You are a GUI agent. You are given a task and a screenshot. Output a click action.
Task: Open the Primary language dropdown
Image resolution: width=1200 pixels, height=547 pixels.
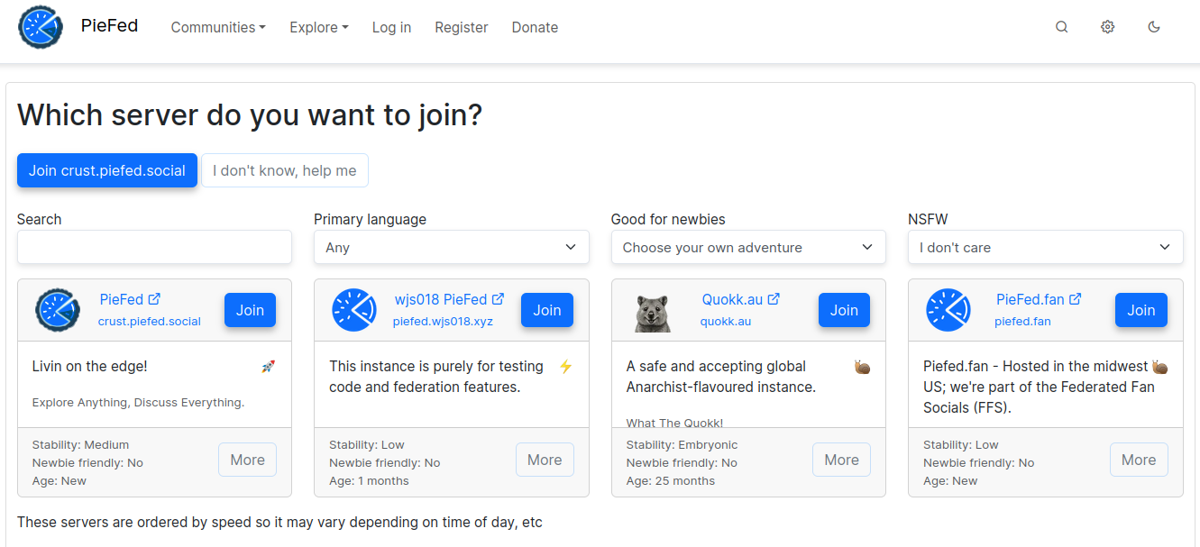click(451, 247)
